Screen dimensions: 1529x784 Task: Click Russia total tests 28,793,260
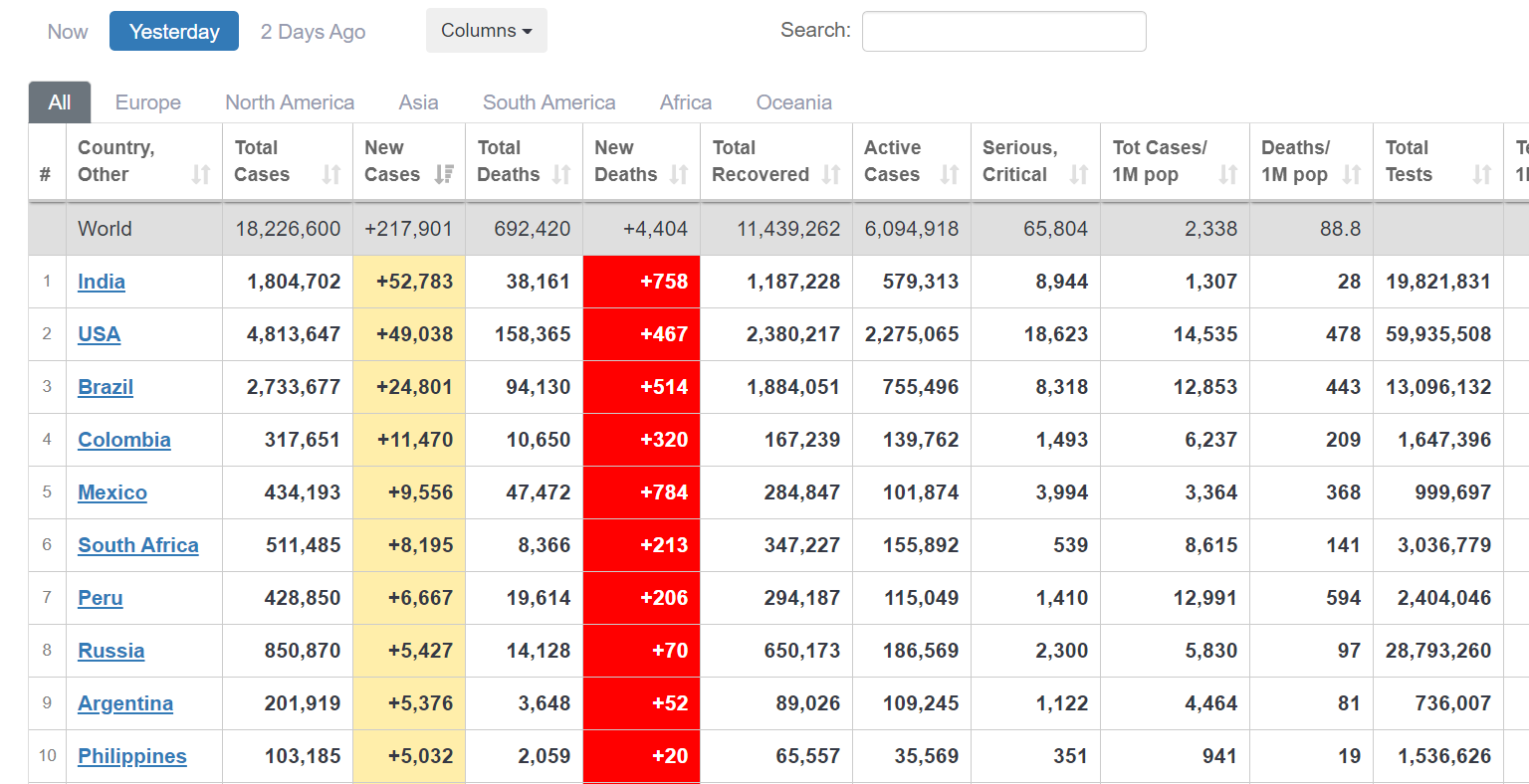click(x=1438, y=651)
